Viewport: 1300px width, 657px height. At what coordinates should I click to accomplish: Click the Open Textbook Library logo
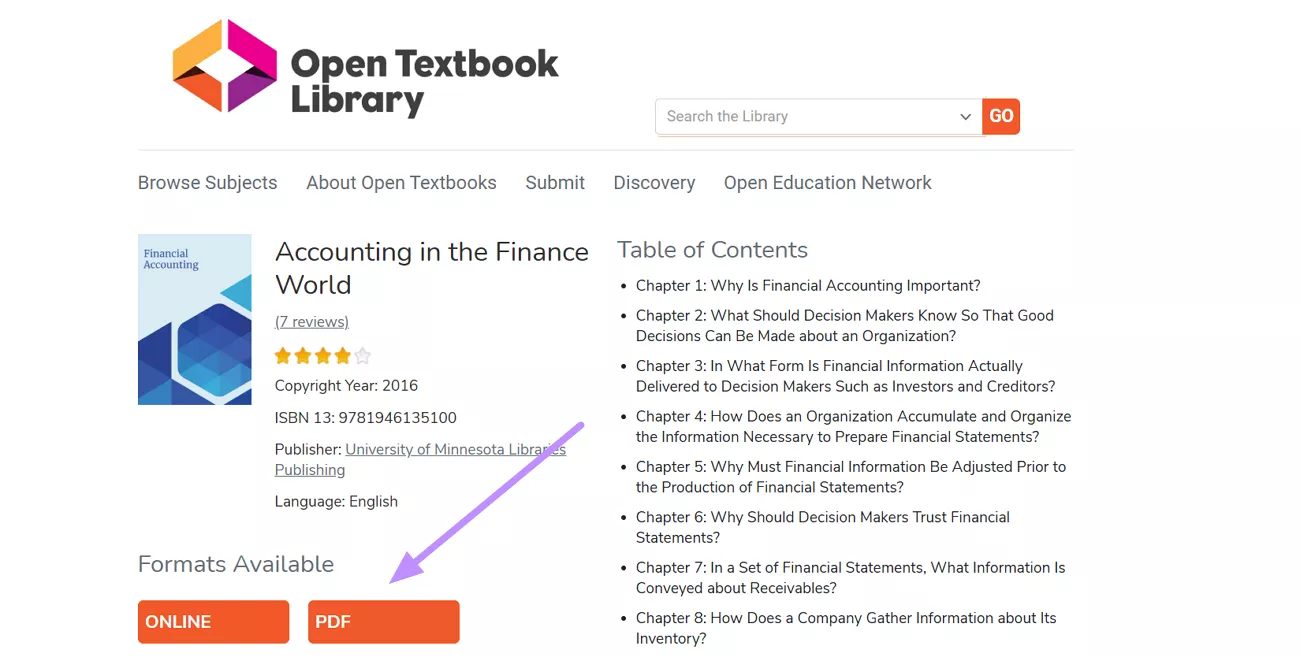pyautogui.click(x=365, y=68)
